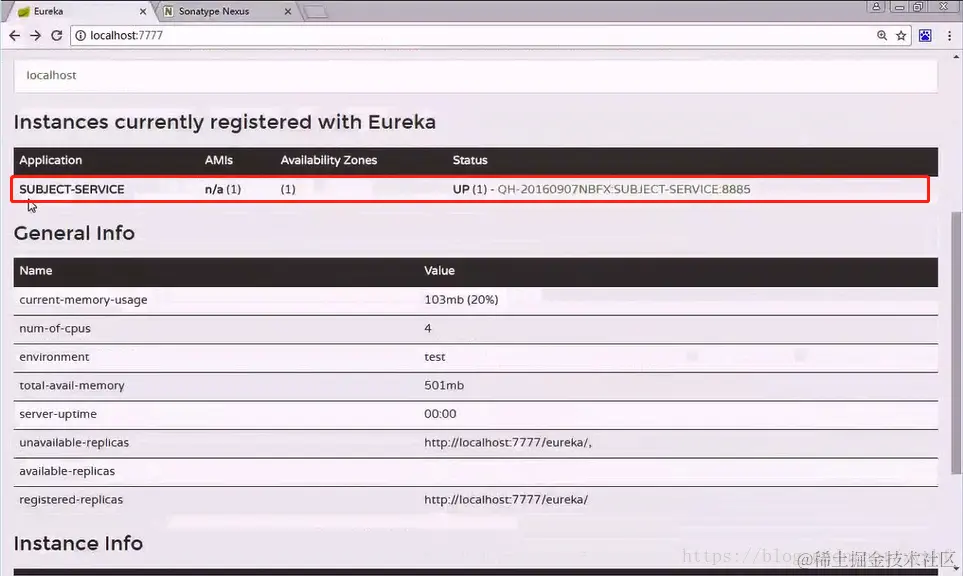
Task: Click the n/a (1) AMIs cell
Action: pyautogui.click(x=223, y=189)
